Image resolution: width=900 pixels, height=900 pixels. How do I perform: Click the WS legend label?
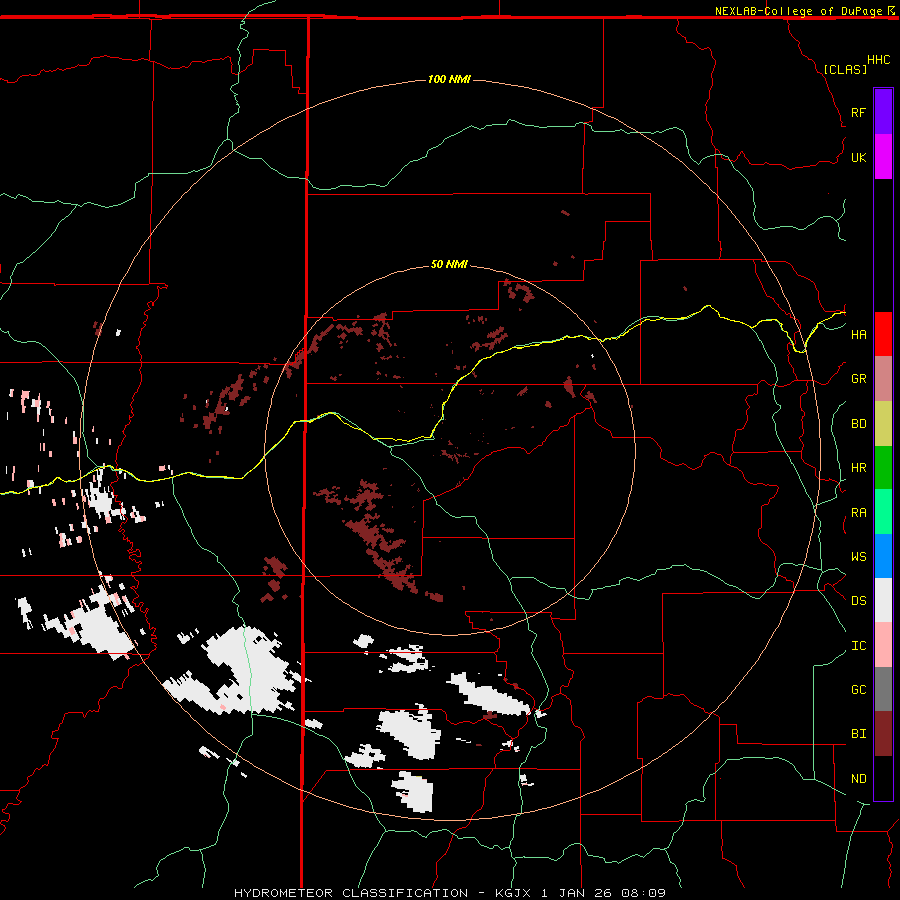pyautogui.click(x=858, y=557)
